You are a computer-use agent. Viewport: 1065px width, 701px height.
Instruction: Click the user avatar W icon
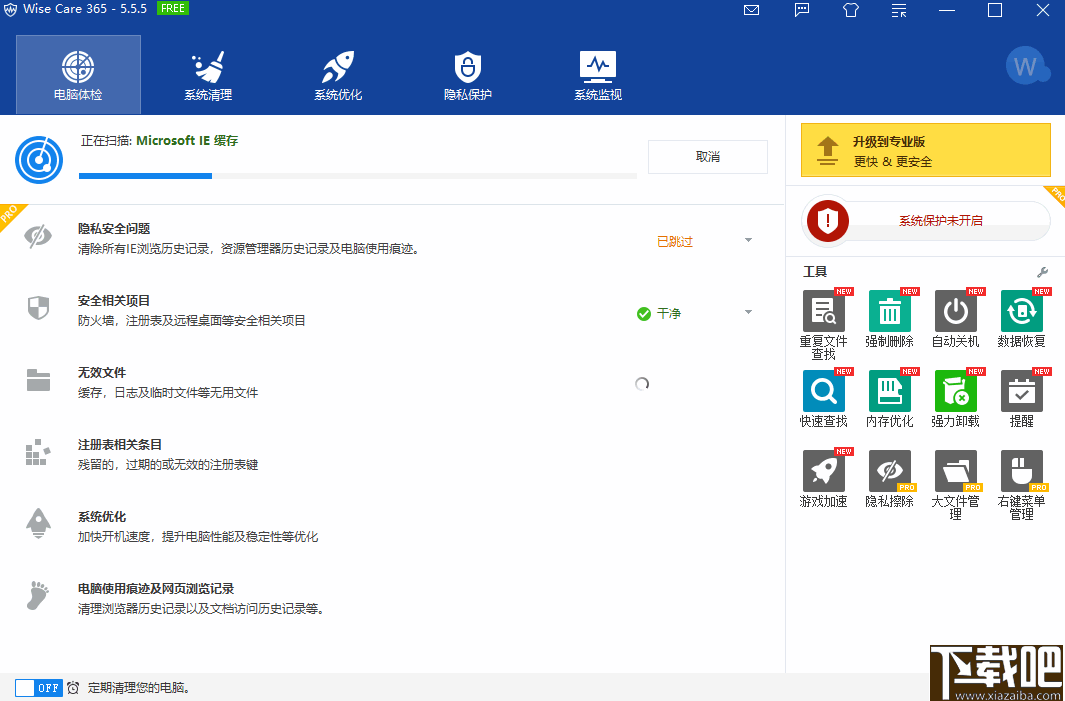point(1027,67)
